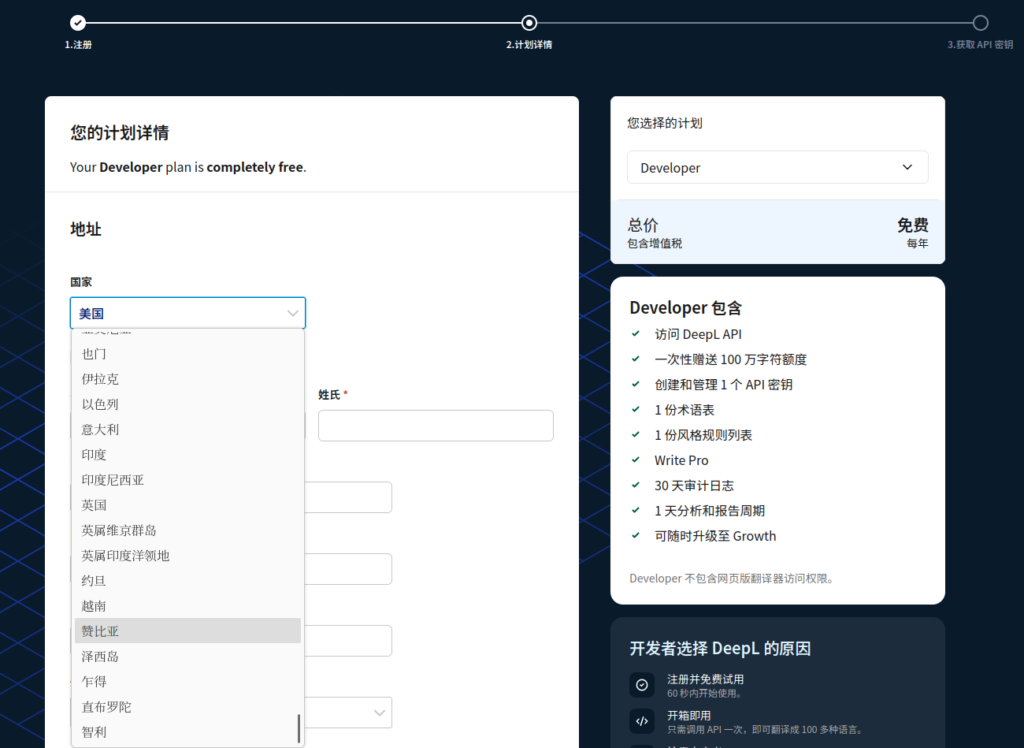Click the input field below the 姓氏 row
The width and height of the screenshot is (1024, 748).
tap(348, 497)
